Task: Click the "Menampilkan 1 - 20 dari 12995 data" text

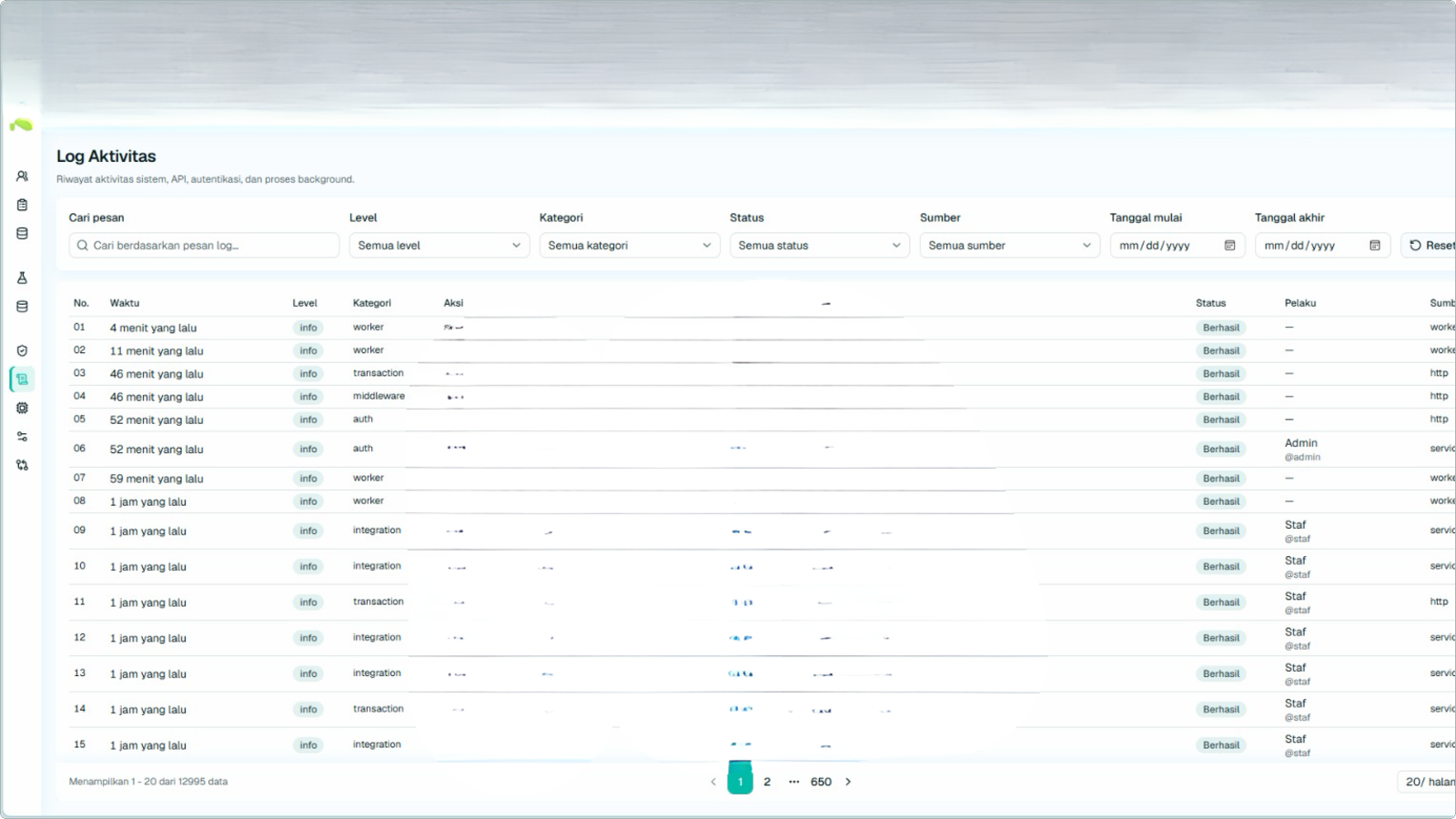Action: [x=148, y=782]
